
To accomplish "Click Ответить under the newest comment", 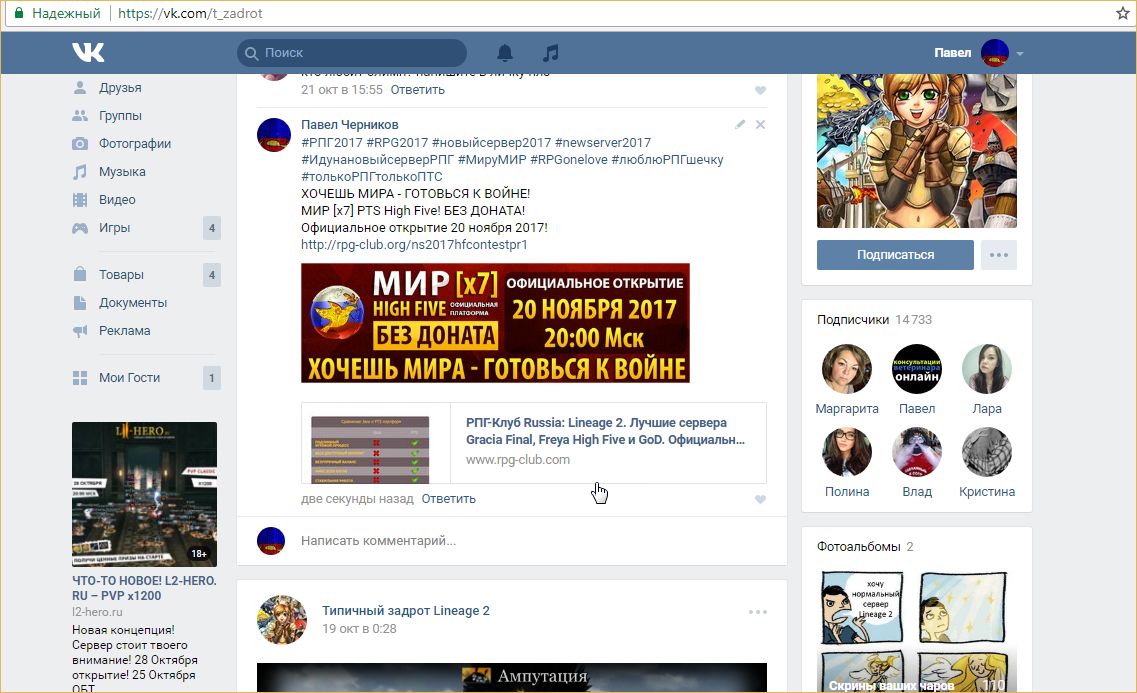I will point(448,499).
